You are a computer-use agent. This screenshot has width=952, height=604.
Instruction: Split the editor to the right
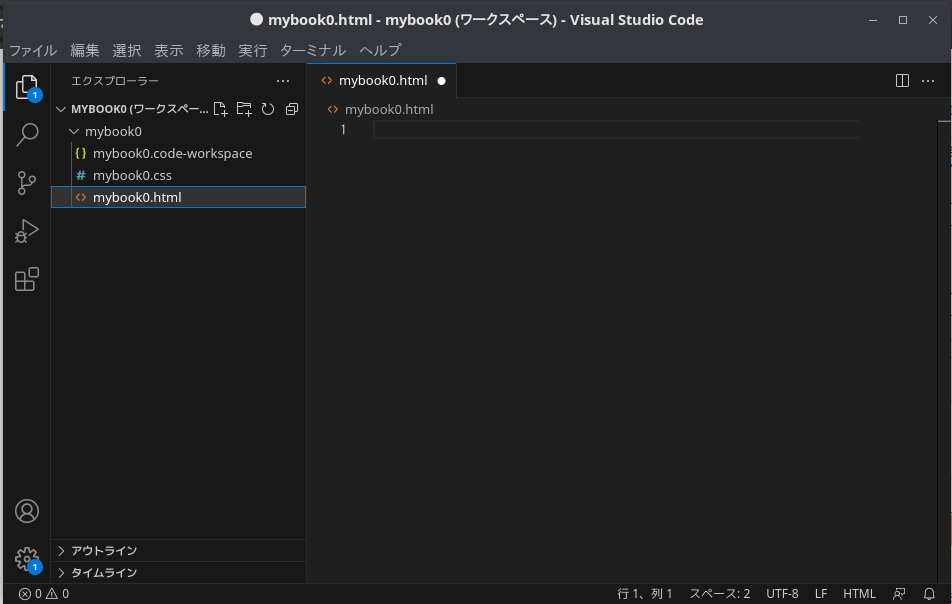902,81
